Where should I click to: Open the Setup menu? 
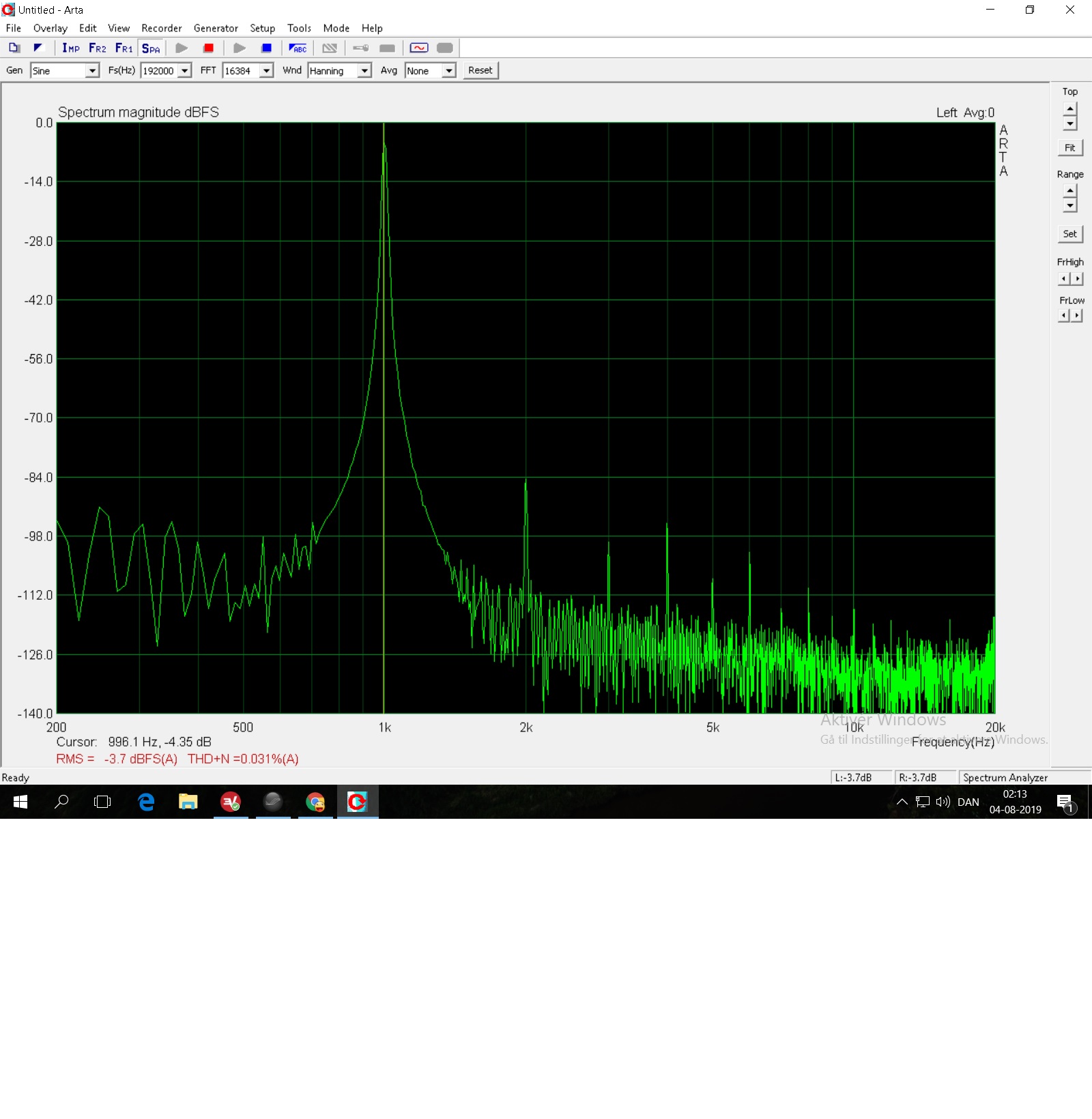[262, 28]
